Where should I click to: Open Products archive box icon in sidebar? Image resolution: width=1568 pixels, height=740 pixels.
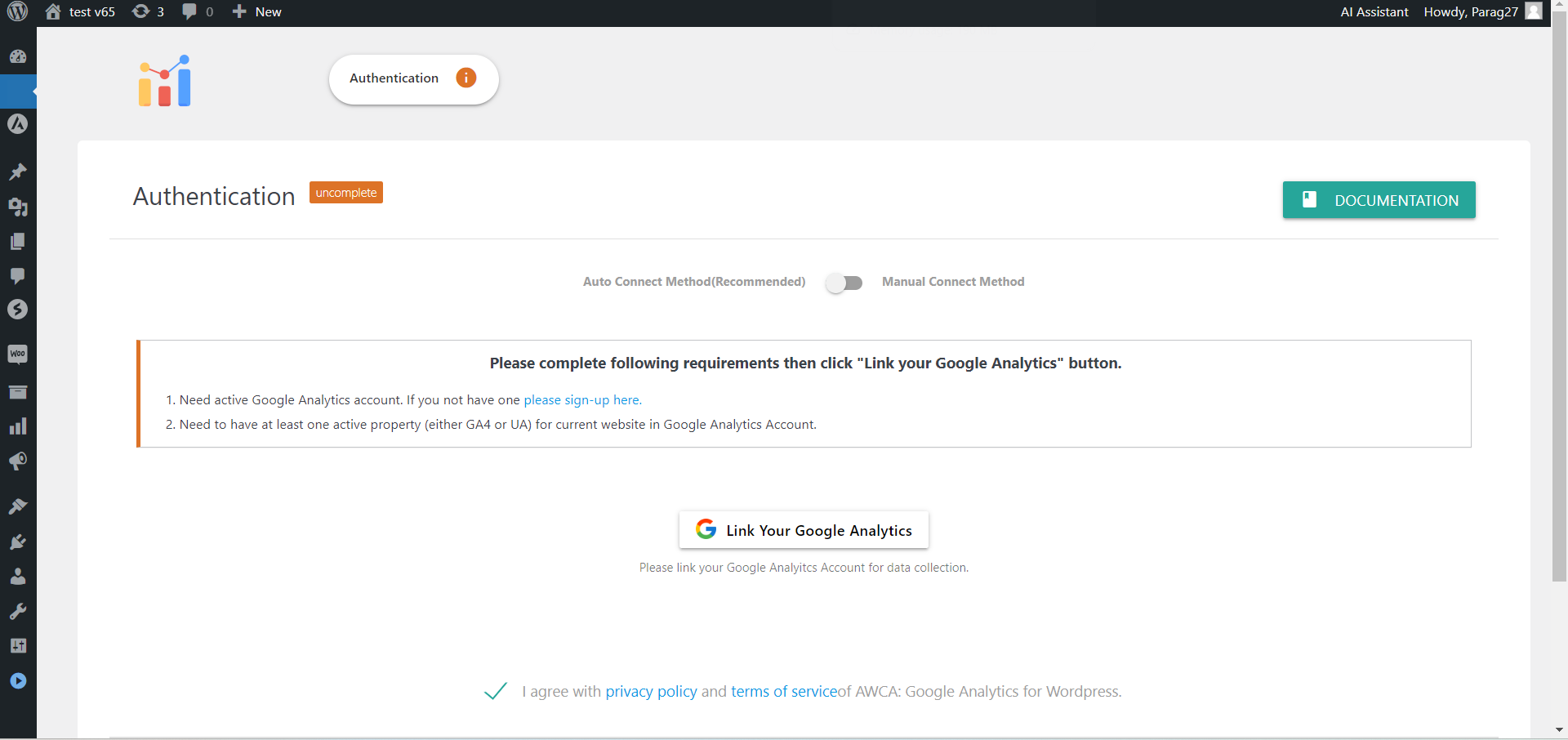18,392
